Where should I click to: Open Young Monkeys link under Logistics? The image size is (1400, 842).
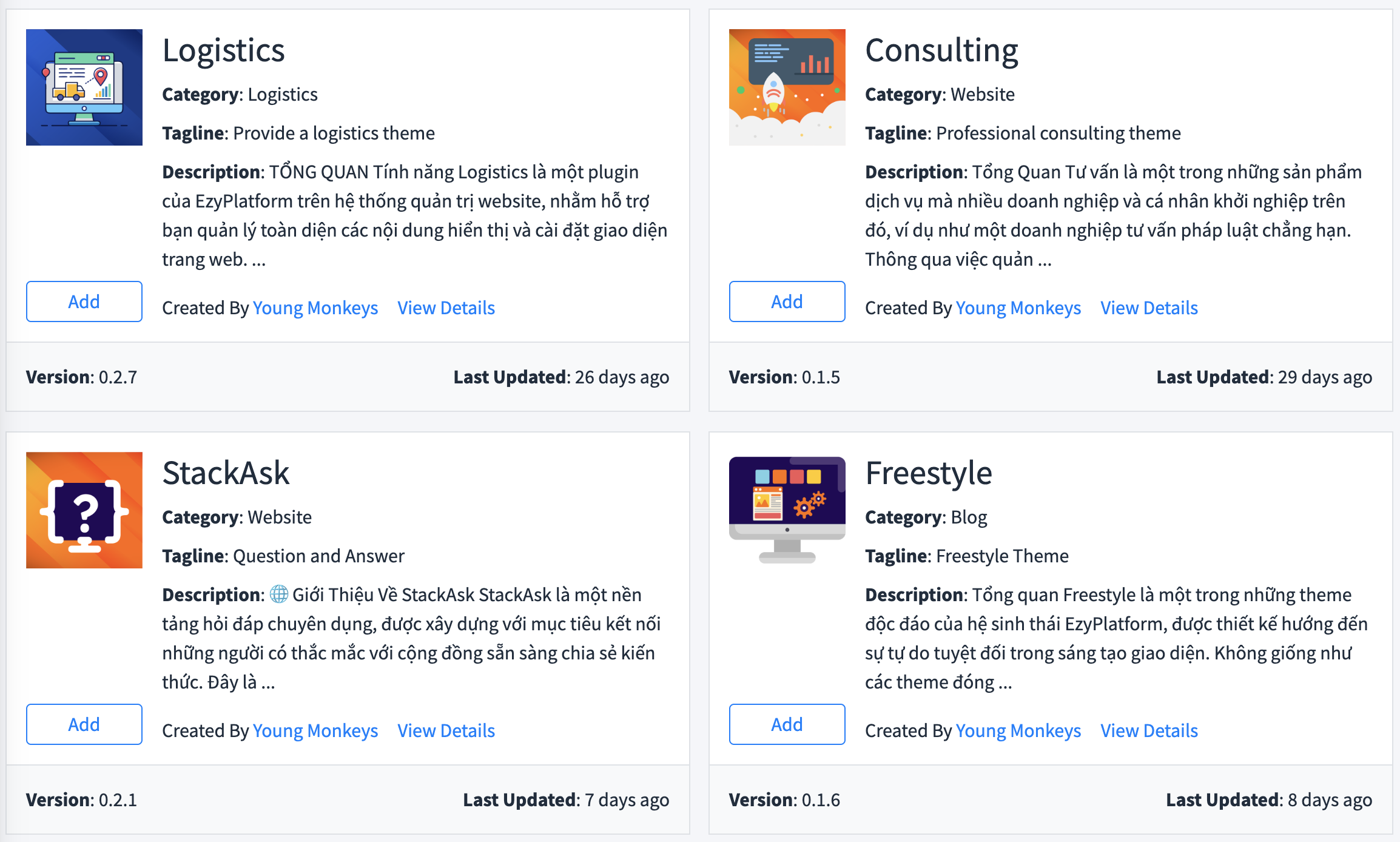(315, 308)
